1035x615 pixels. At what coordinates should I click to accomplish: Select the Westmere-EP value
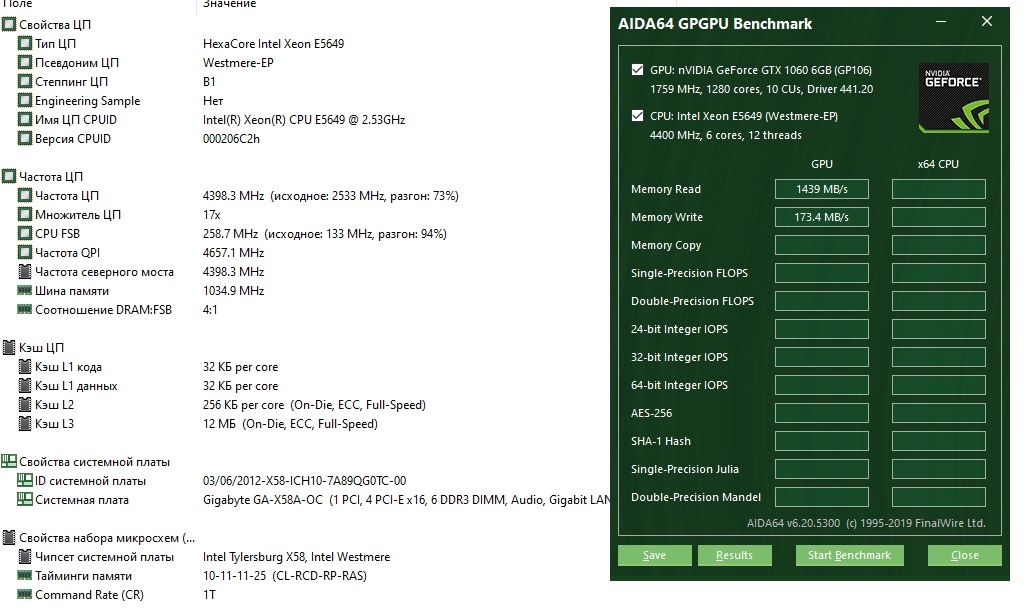point(238,63)
